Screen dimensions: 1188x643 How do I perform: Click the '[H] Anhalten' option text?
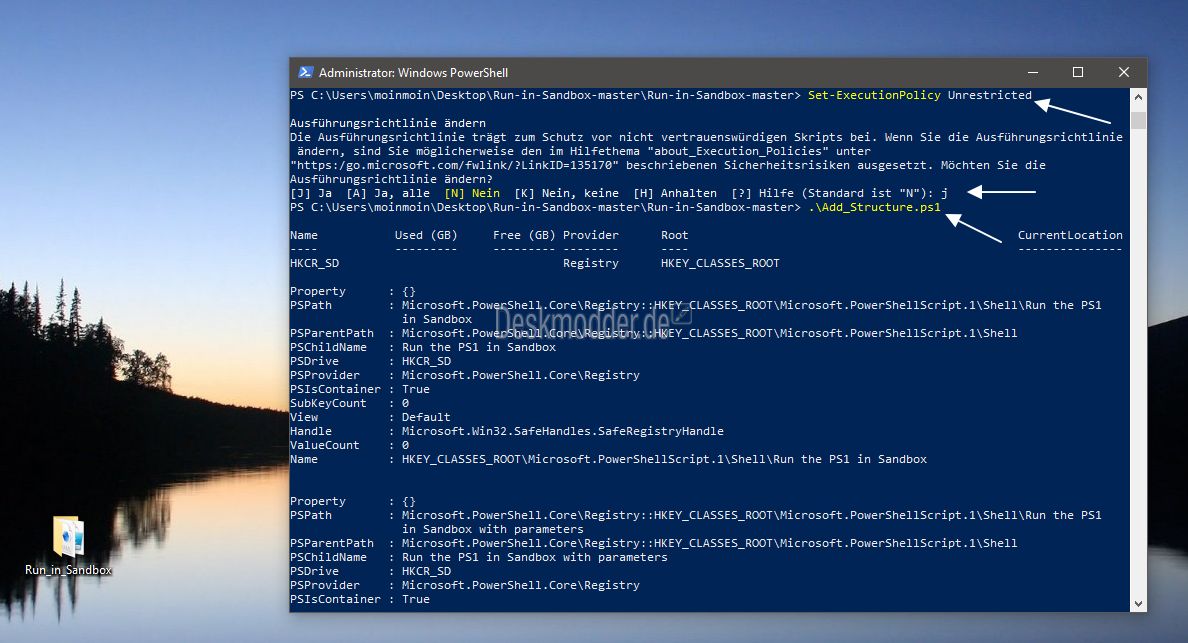[x=675, y=193]
